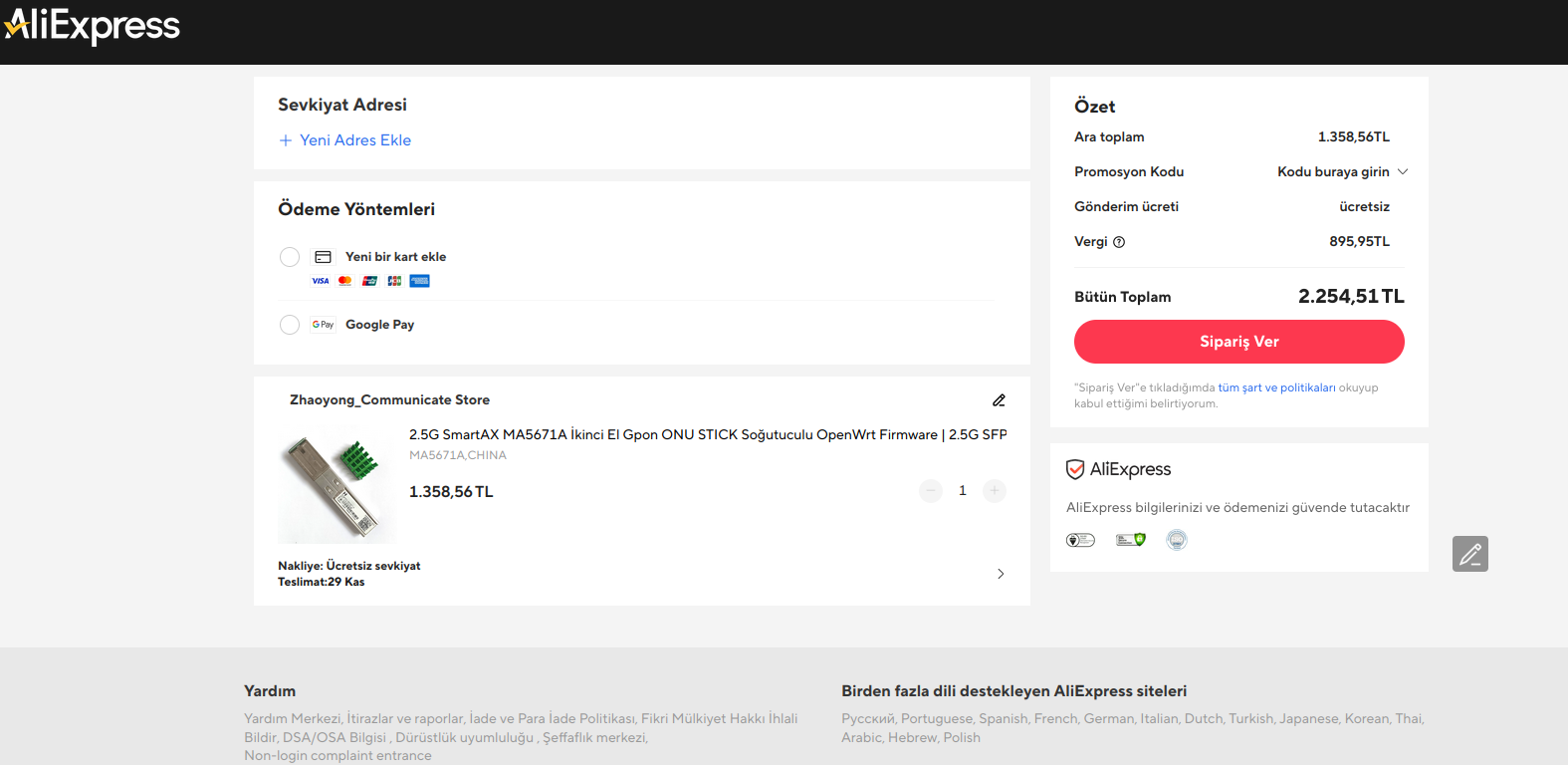This screenshot has height=765, width=1568.
Task: Open the tüm şart ve politikaları link
Action: 1277,387
